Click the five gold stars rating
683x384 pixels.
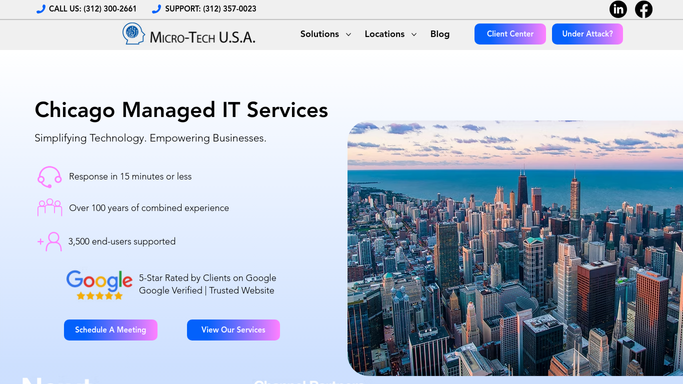[100, 296]
